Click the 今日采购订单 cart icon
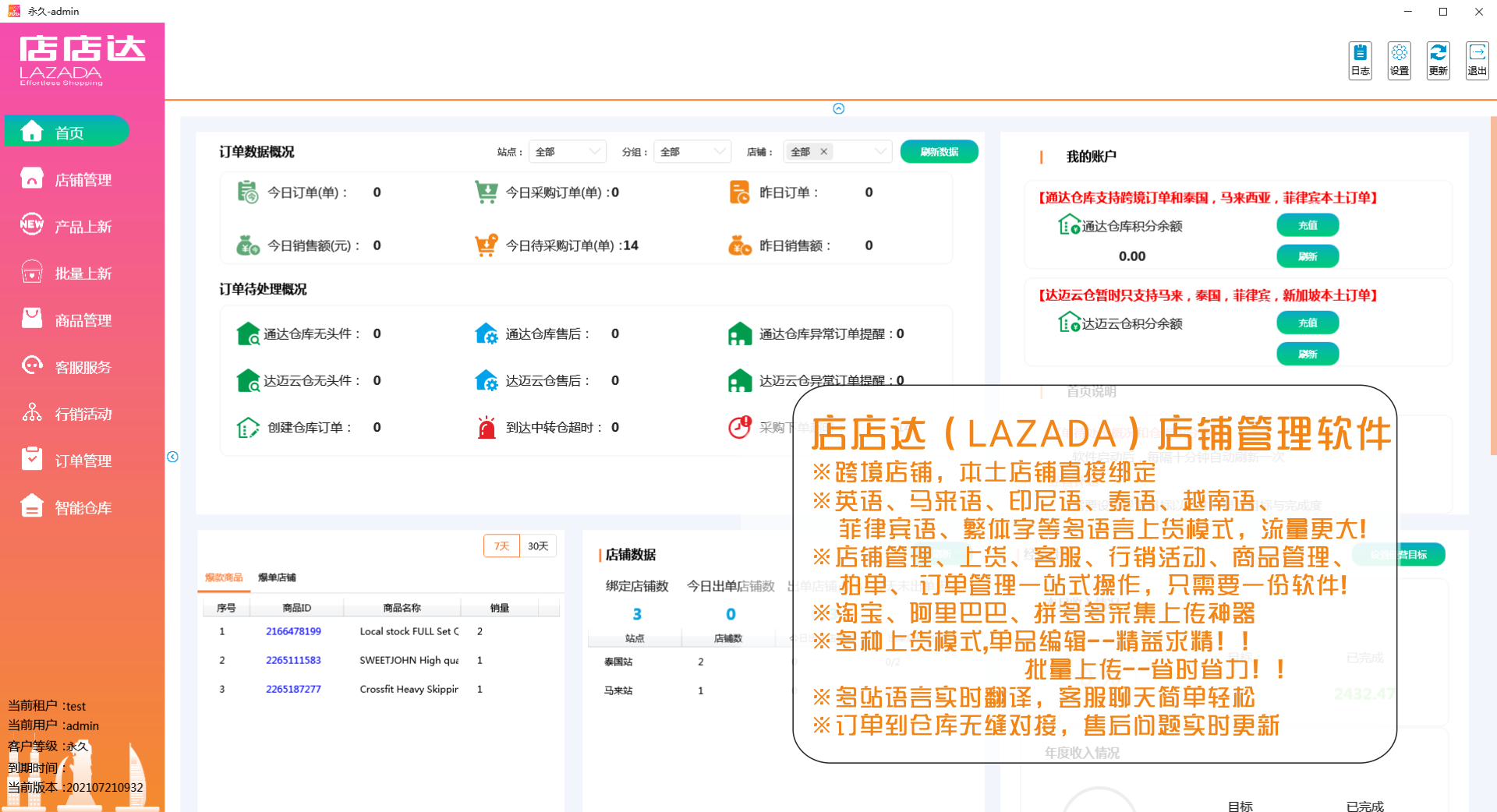Screen dimensions: 1497x812 487,192
